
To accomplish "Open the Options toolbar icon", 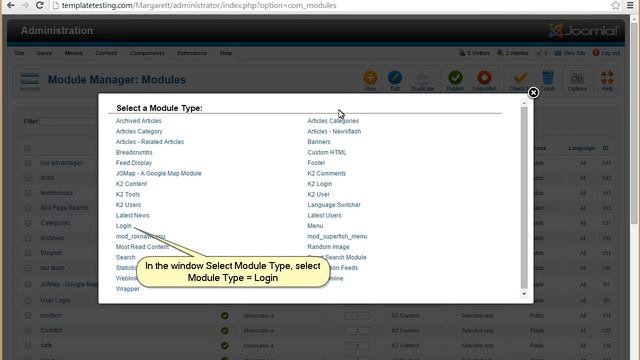I will coord(577,80).
